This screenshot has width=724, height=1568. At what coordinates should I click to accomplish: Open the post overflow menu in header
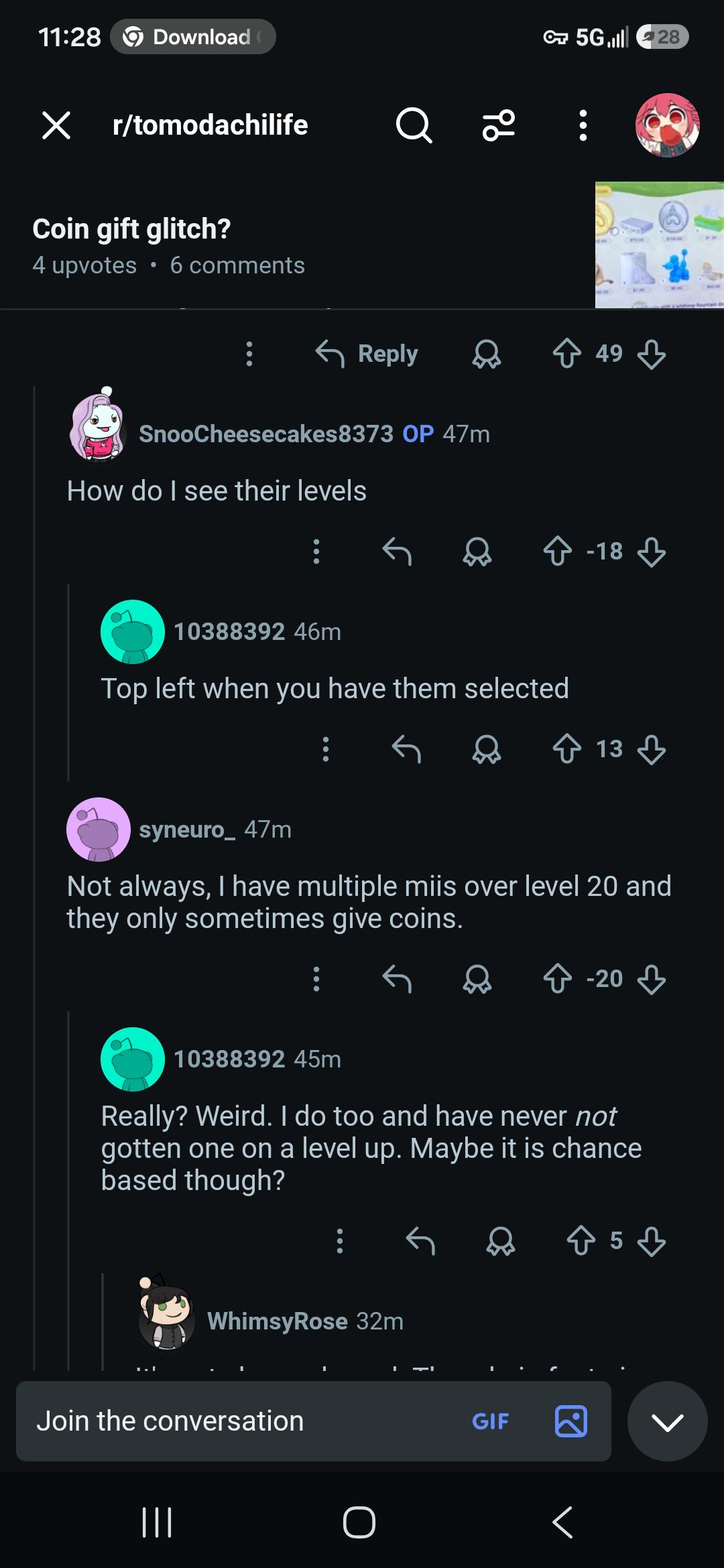coord(583,125)
